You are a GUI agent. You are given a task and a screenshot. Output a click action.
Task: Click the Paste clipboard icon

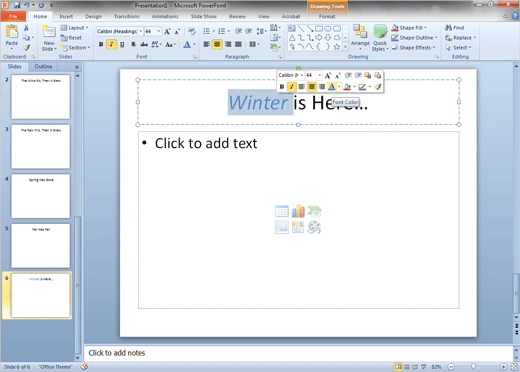click(x=12, y=32)
